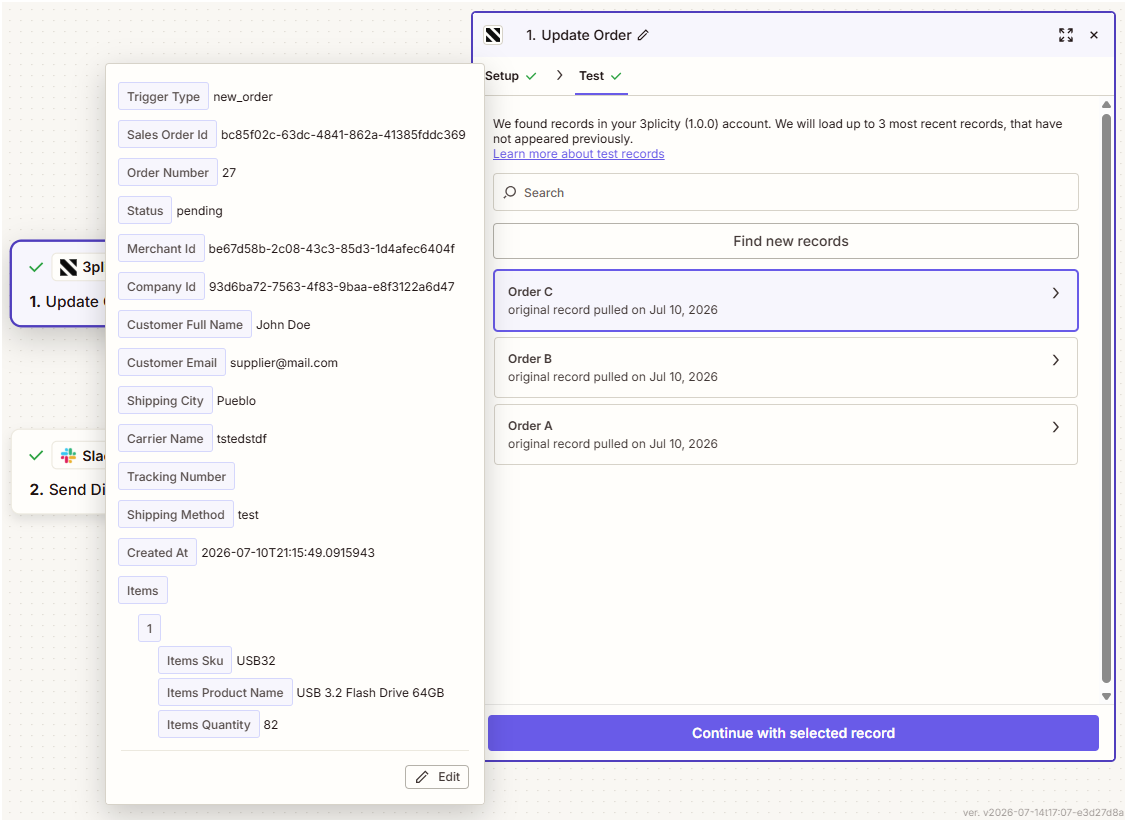Select the Order C record
This screenshot has width=1127, height=822.
tap(786, 300)
